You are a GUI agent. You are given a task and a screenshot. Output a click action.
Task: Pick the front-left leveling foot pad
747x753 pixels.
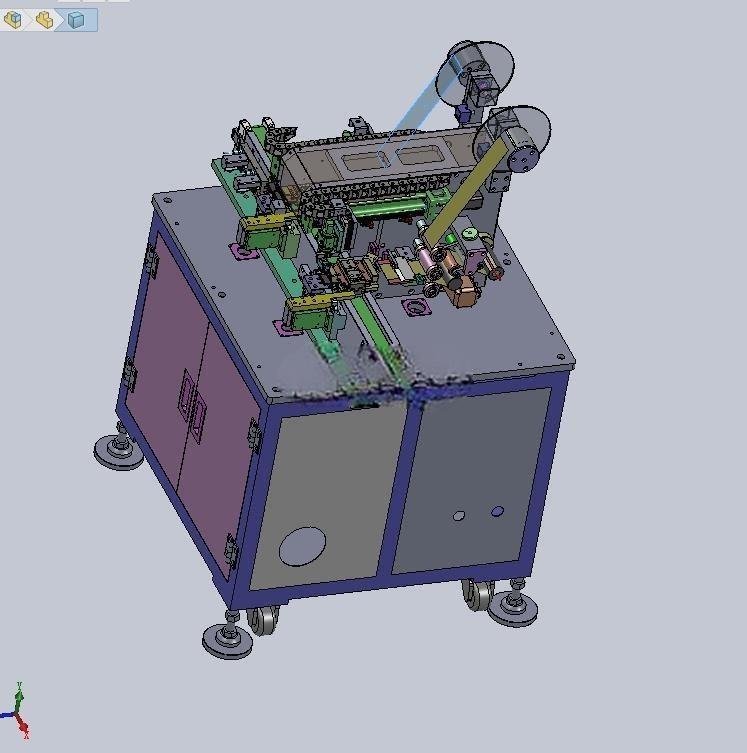tap(227, 642)
